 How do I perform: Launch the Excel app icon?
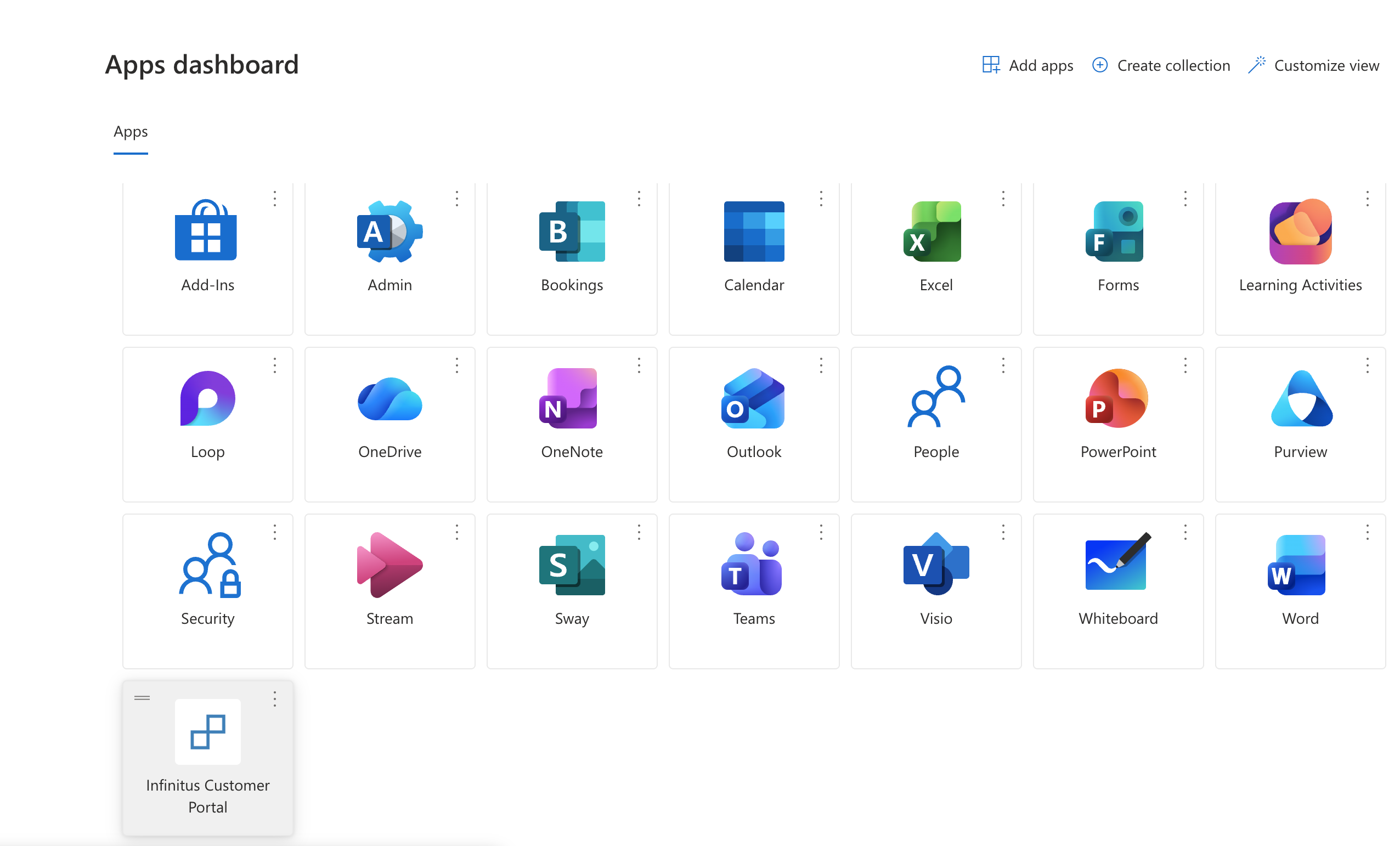(x=933, y=231)
